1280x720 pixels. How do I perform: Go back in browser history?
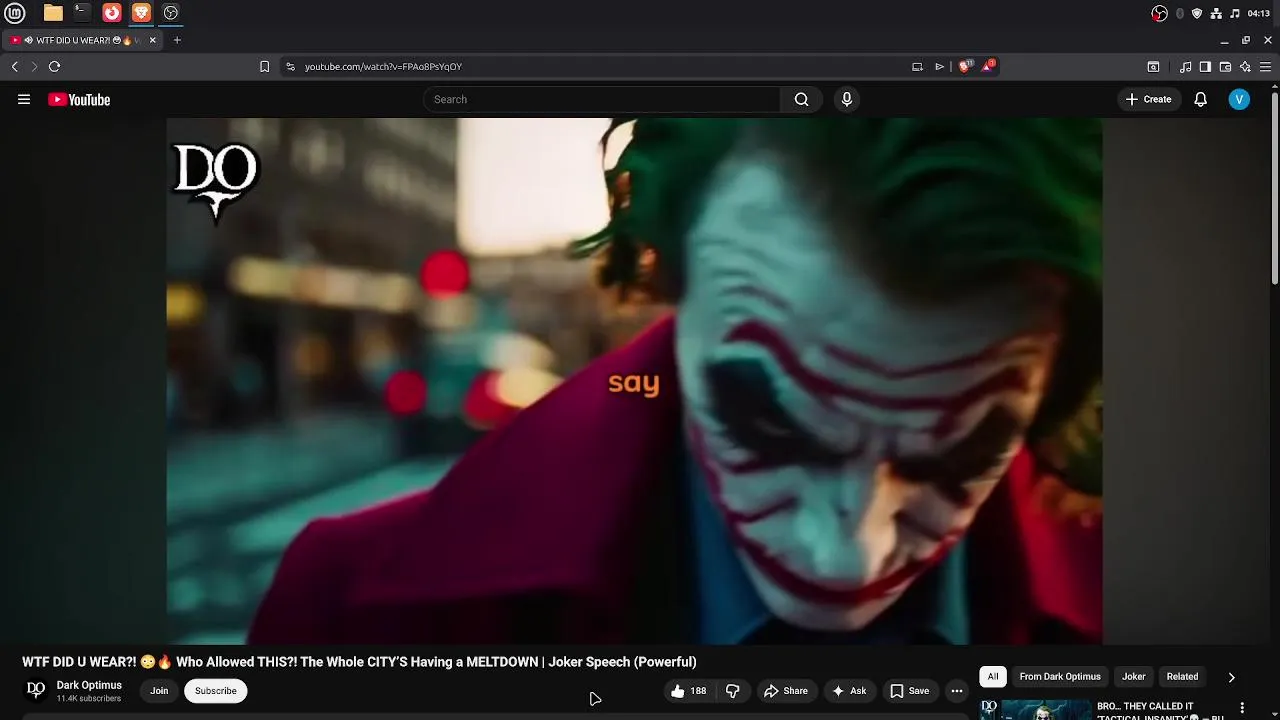(15, 66)
